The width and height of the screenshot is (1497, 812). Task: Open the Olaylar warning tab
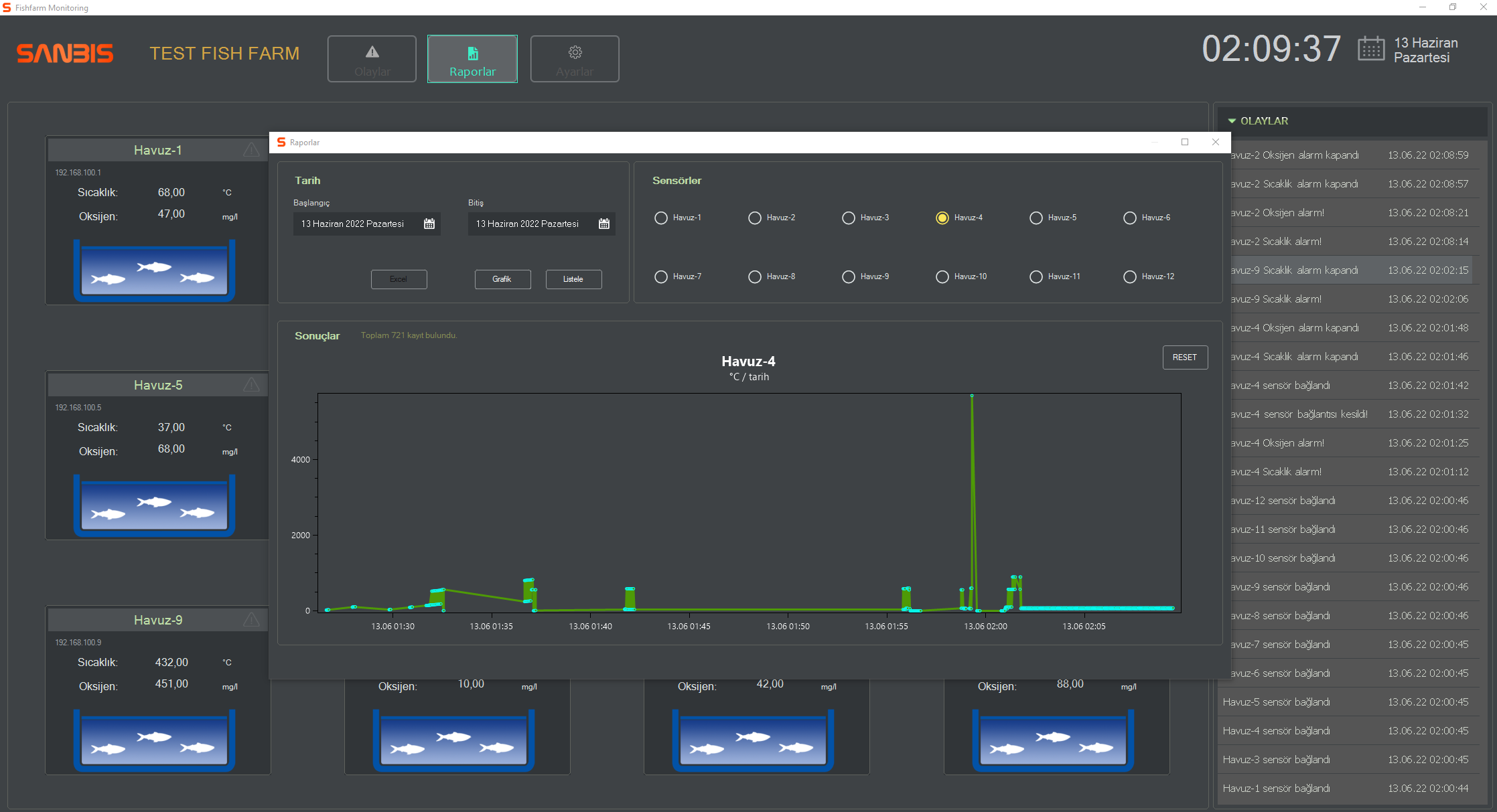pyautogui.click(x=372, y=59)
